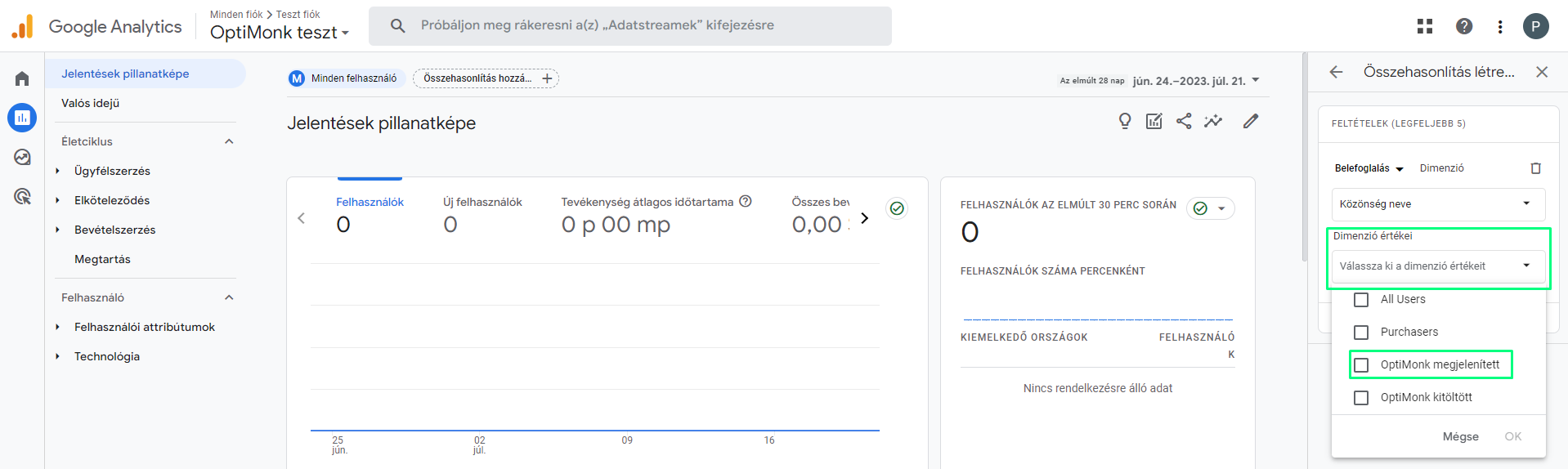The image size is (1568, 469).
Task: Click Összehasonlítás hozzáadása button
Action: [486, 78]
